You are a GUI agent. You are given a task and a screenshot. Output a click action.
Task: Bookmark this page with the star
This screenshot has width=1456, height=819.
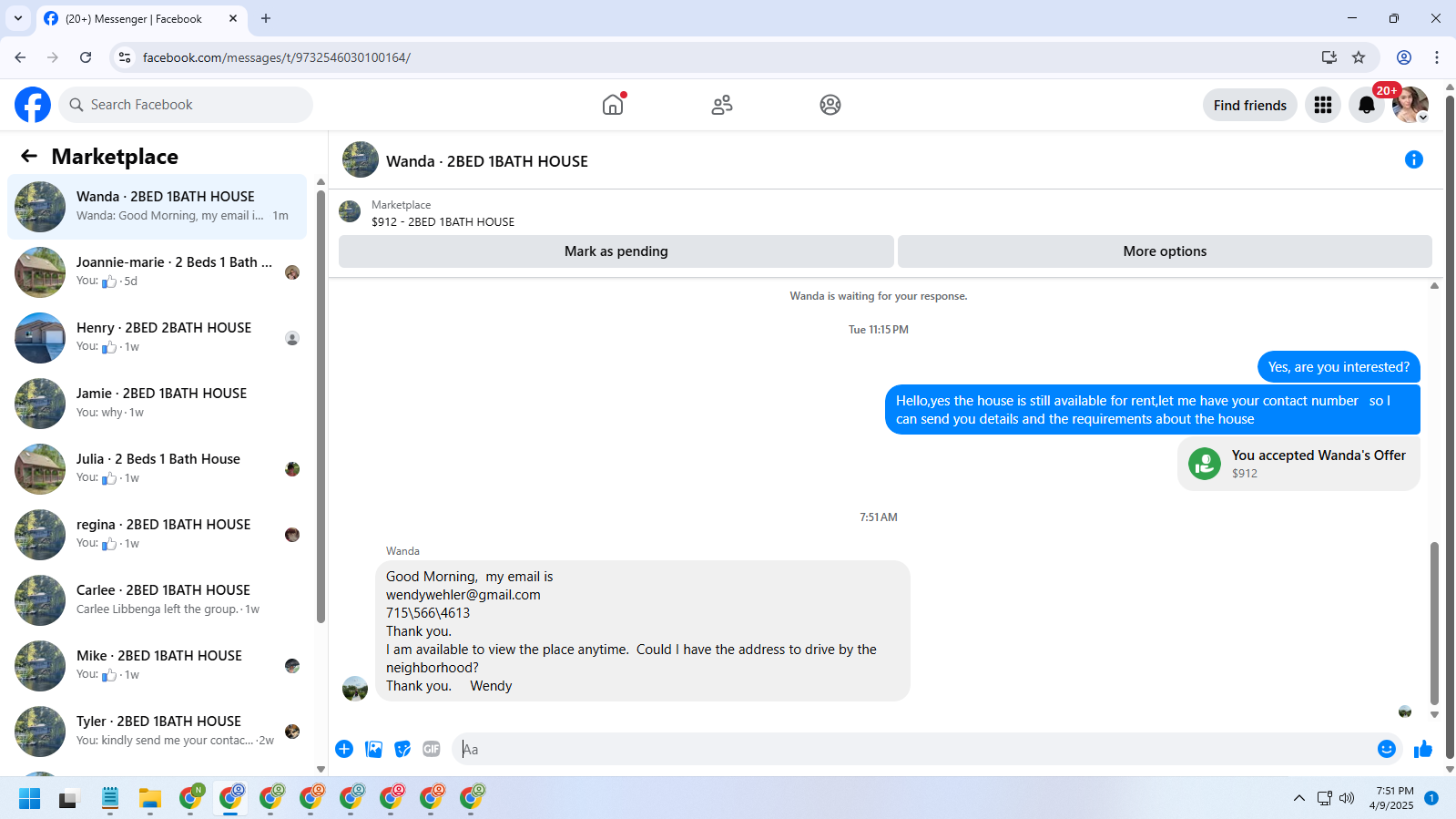[x=1359, y=57]
